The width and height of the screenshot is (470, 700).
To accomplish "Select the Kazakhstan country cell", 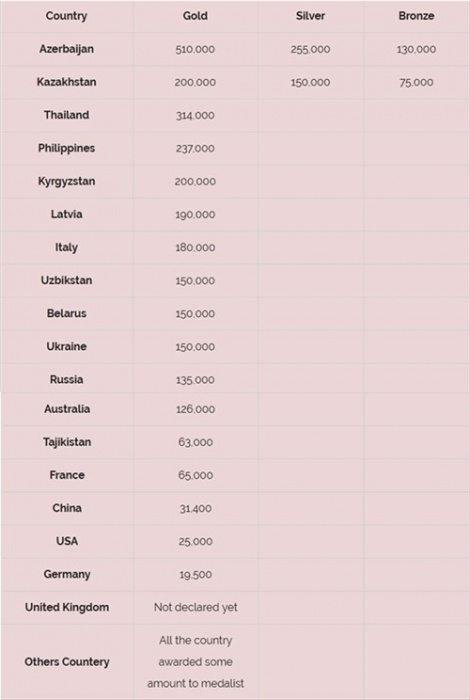I will pos(67,82).
